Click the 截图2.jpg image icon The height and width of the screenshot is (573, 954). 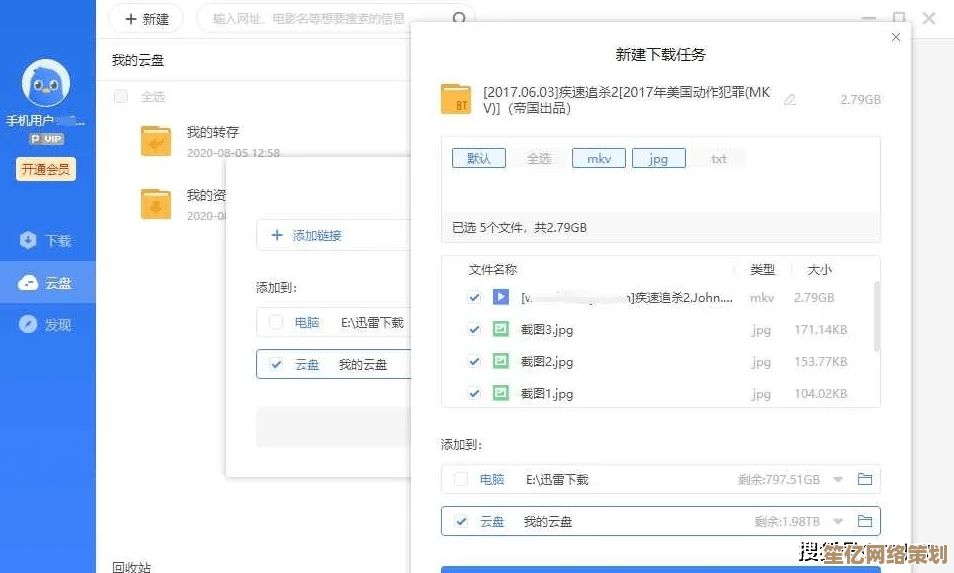click(501, 361)
